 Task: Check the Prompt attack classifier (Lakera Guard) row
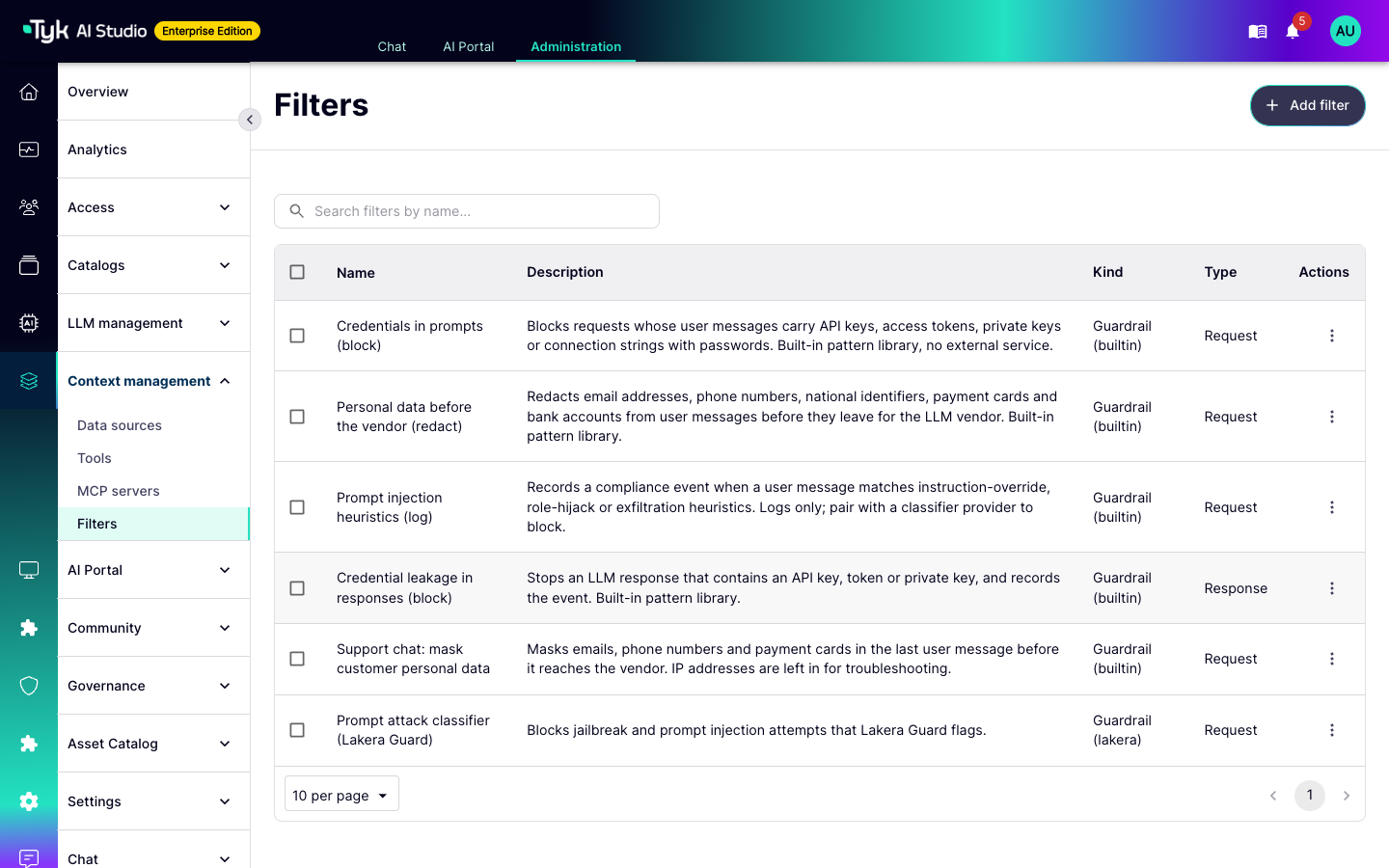(x=297, y=730)
